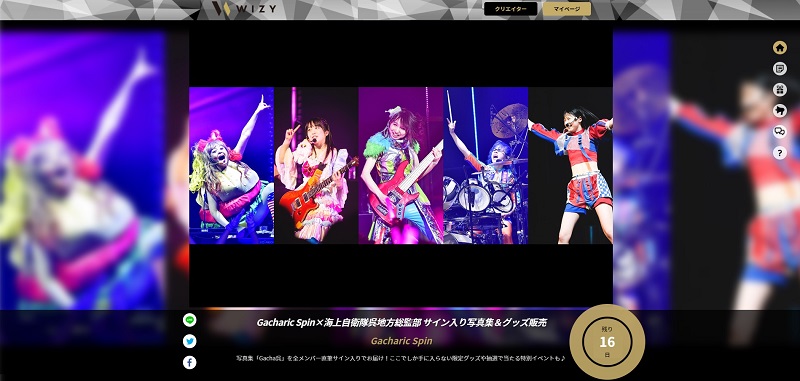Open the megaphone announcements icon in side navigation
This screenshot has height=381, width=800.
pyautogui.click(x=780, y=111)
